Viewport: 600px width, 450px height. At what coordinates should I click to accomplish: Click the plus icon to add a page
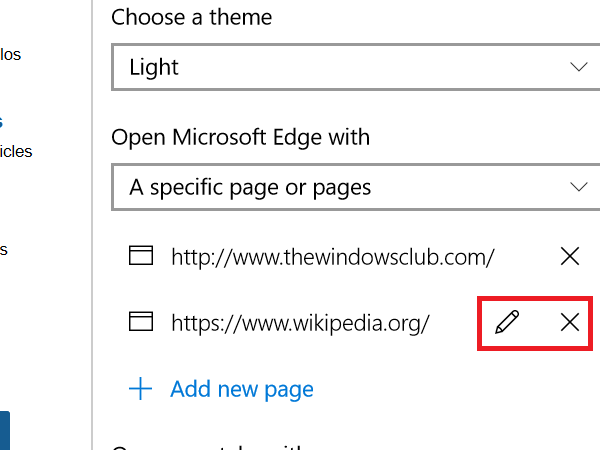point(142,389)
